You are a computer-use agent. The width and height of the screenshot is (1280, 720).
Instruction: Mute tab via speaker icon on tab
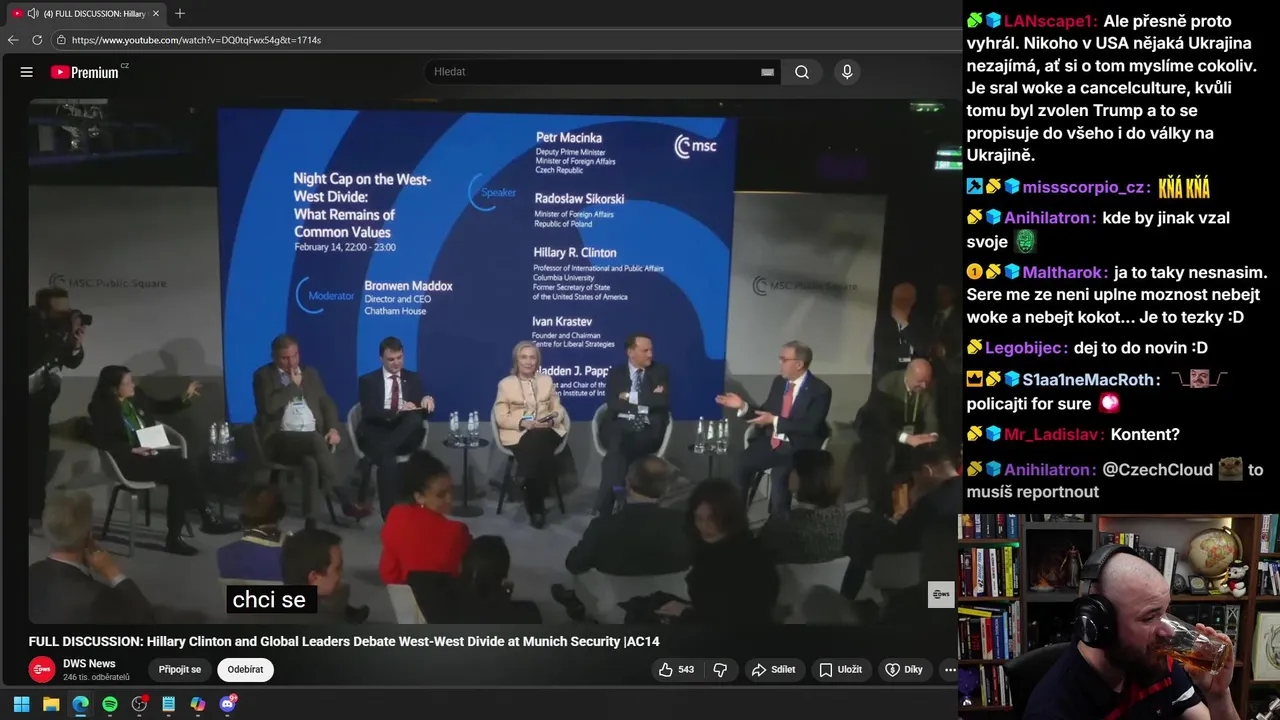click(33, 14)
